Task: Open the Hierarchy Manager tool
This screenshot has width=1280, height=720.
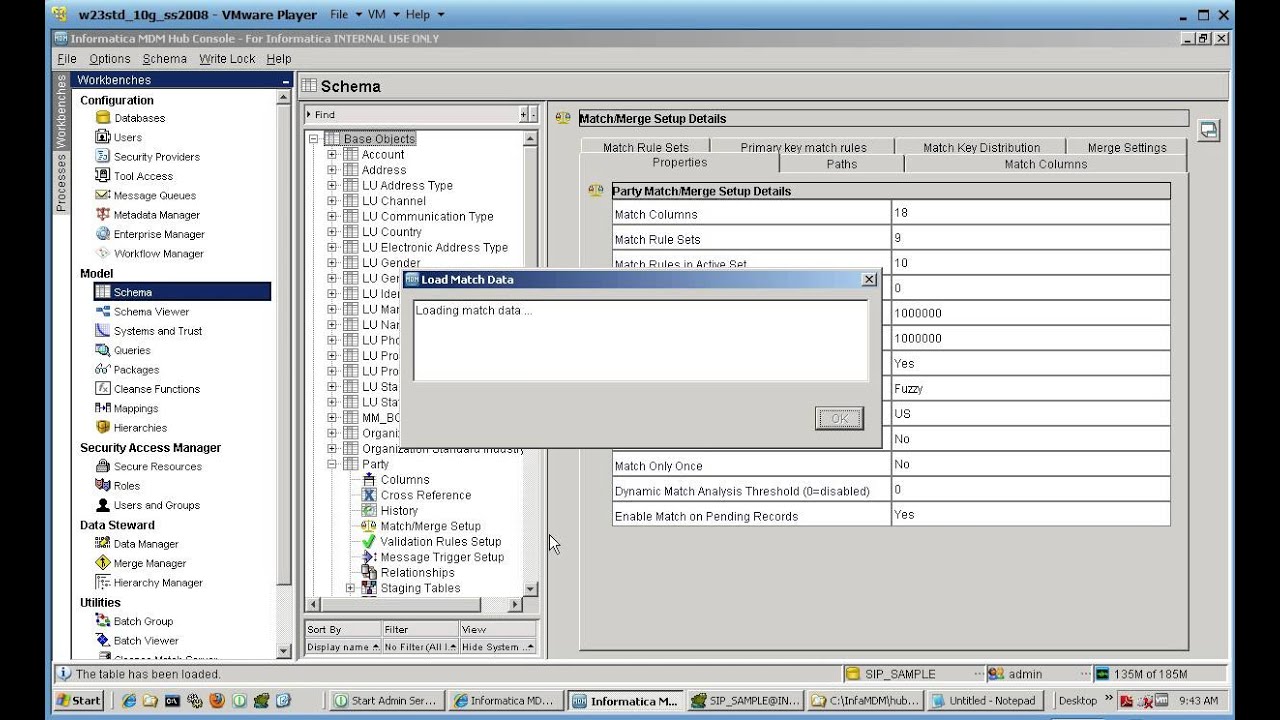Action: (149, 583)
